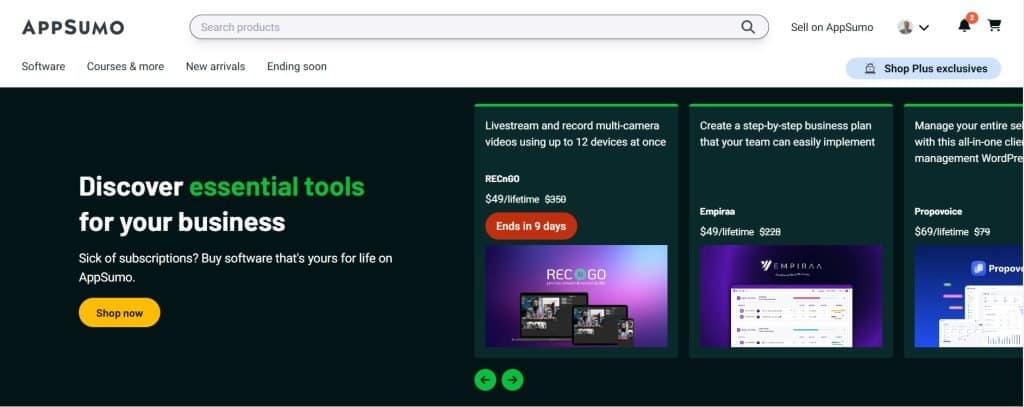Screen dimensions: 1024x407
Task: Go to New arrivals
Action: [215, 67]
